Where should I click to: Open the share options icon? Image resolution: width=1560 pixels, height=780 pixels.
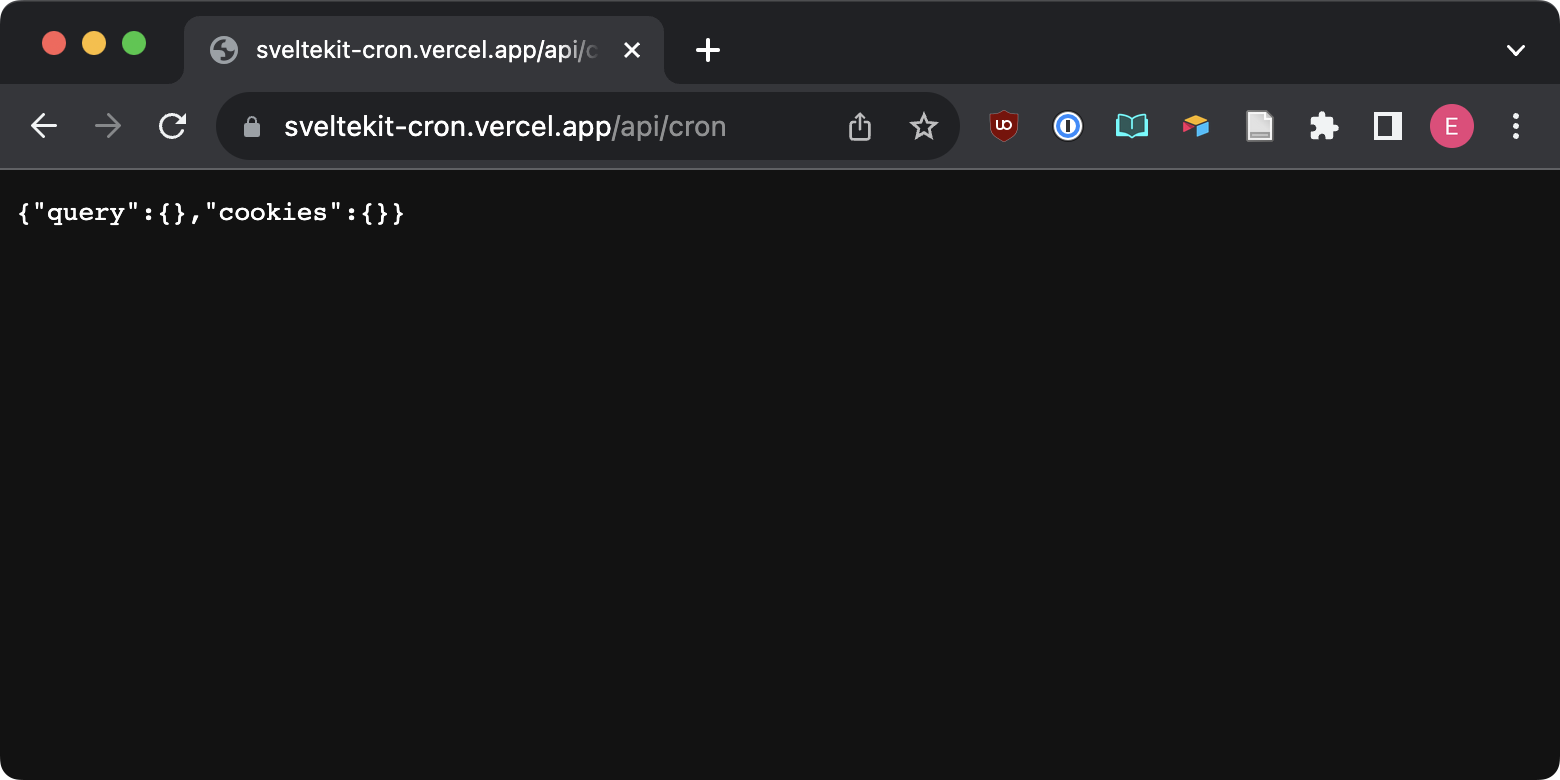click(x=859, y=126)
